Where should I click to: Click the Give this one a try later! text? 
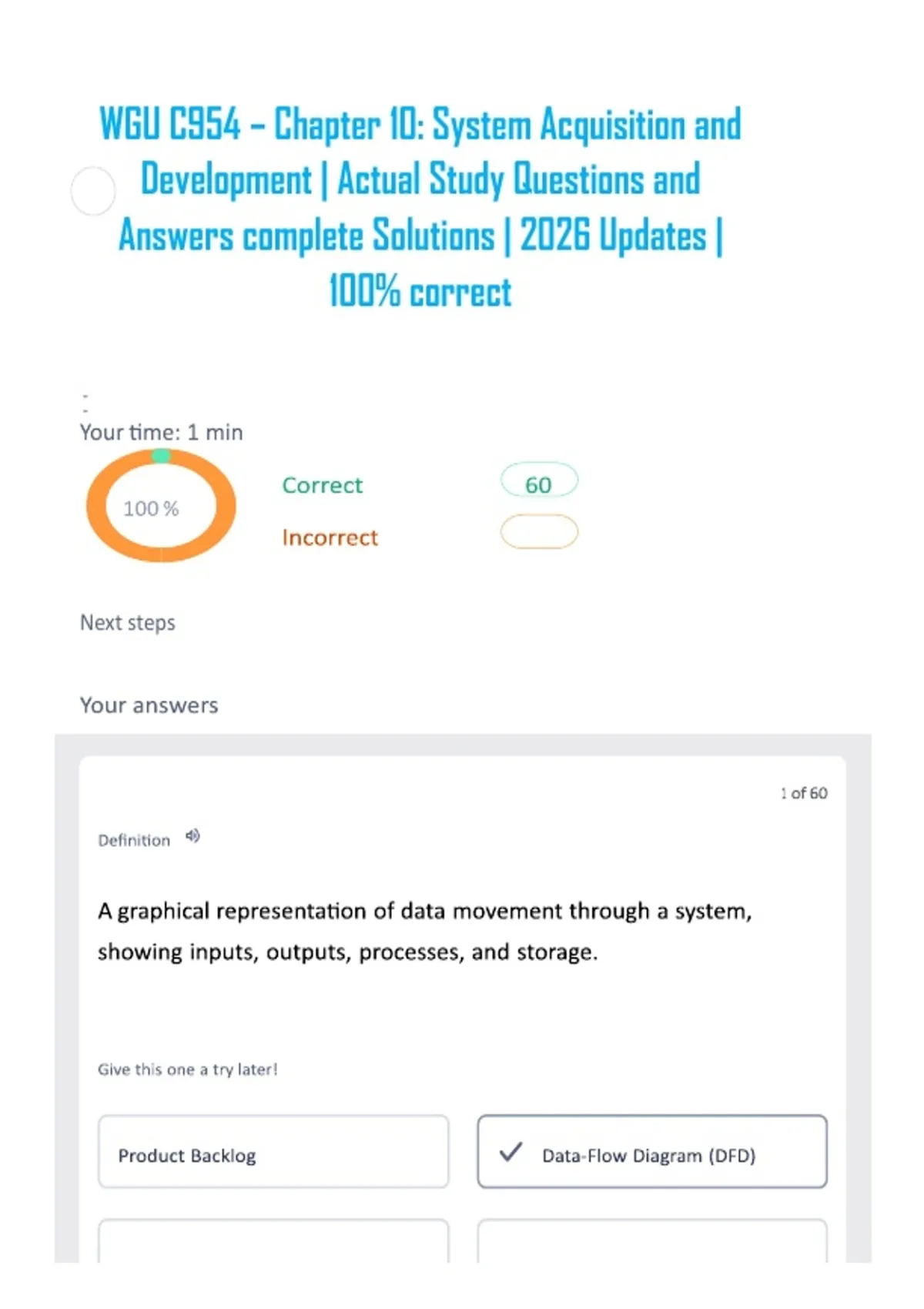click(x=187, y=1070)
